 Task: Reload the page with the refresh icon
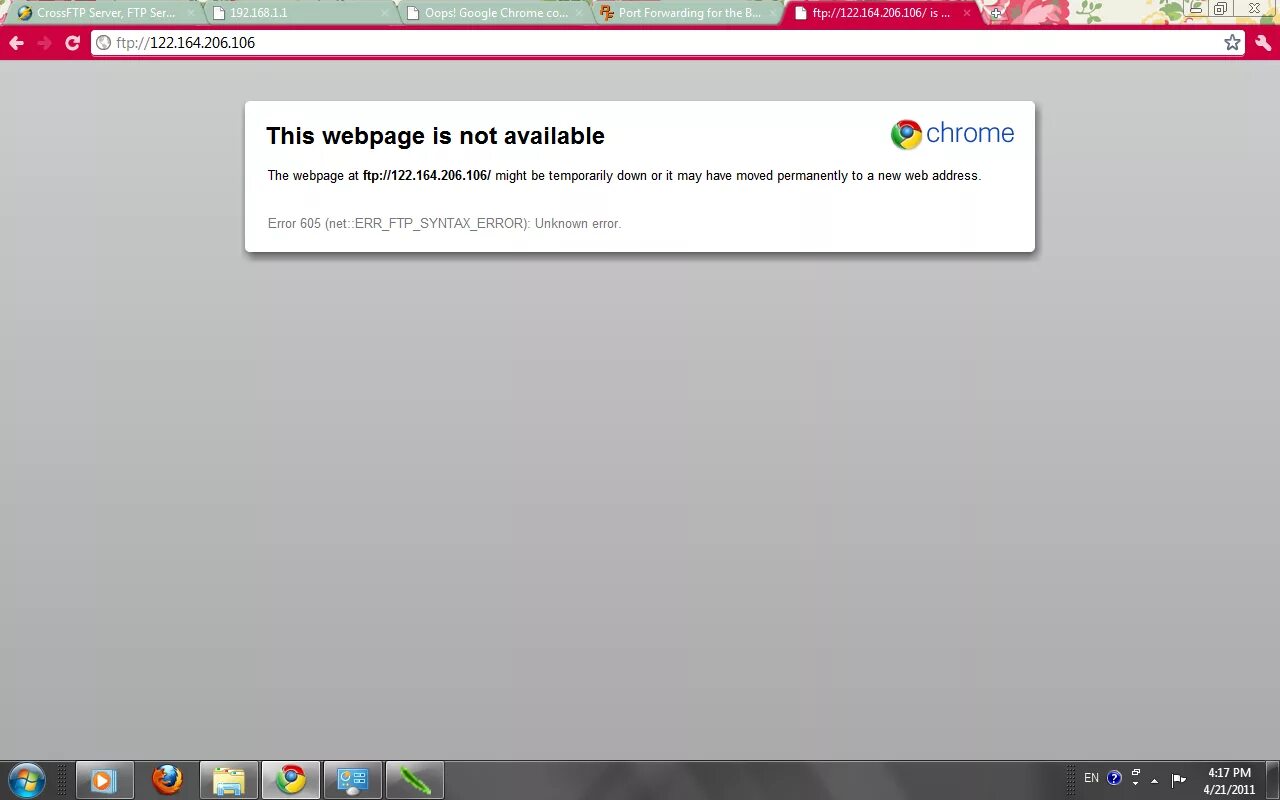coord(72,43)
